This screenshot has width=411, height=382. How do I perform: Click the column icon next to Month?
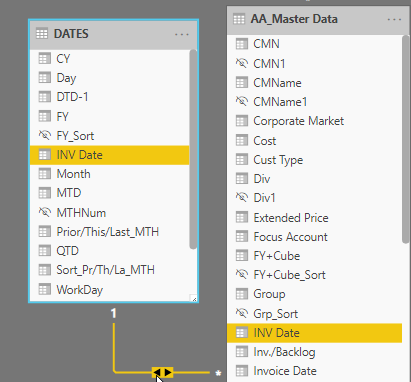(45, 174)
